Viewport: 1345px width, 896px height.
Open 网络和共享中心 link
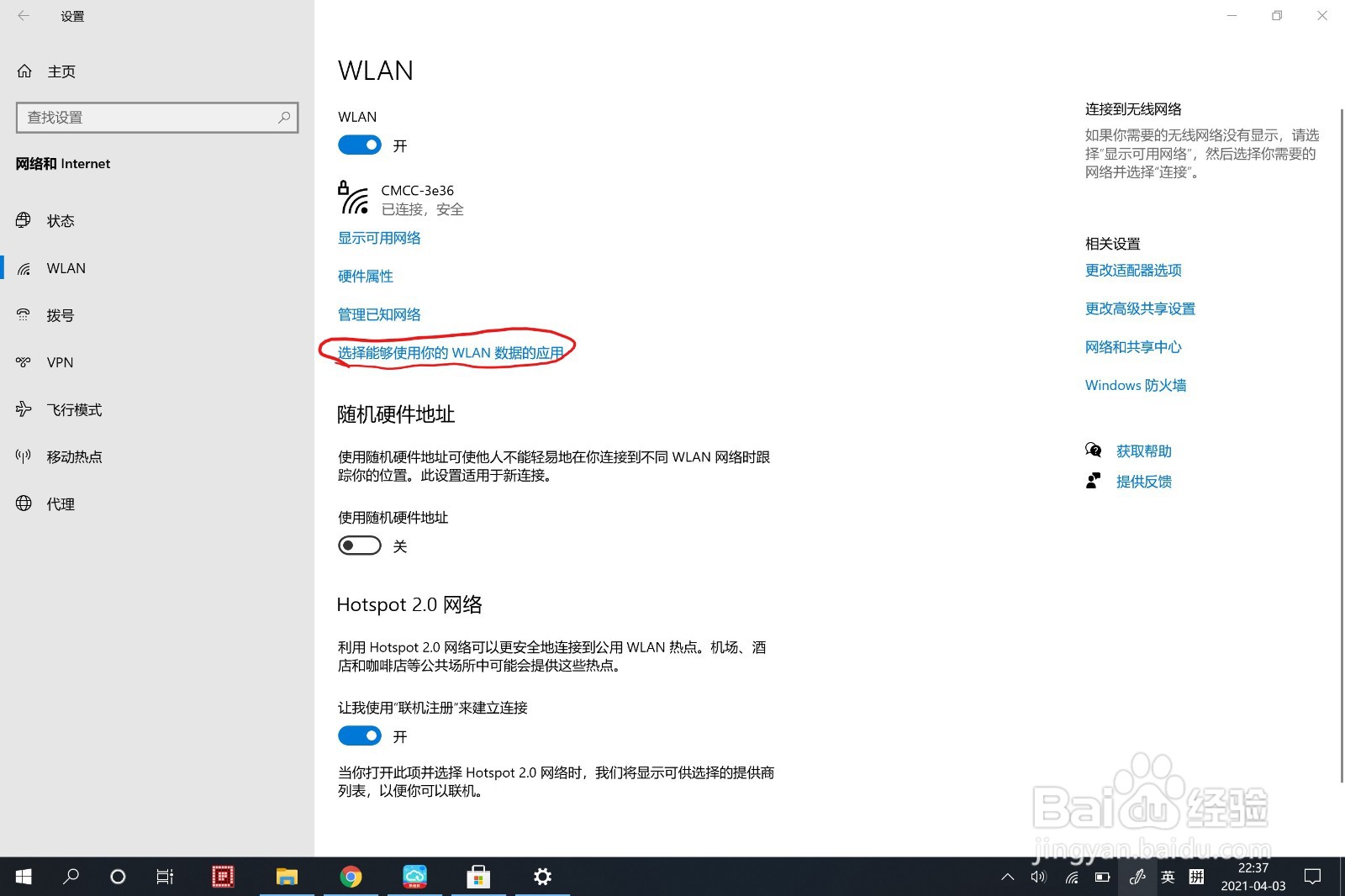tap(1133, 347)
